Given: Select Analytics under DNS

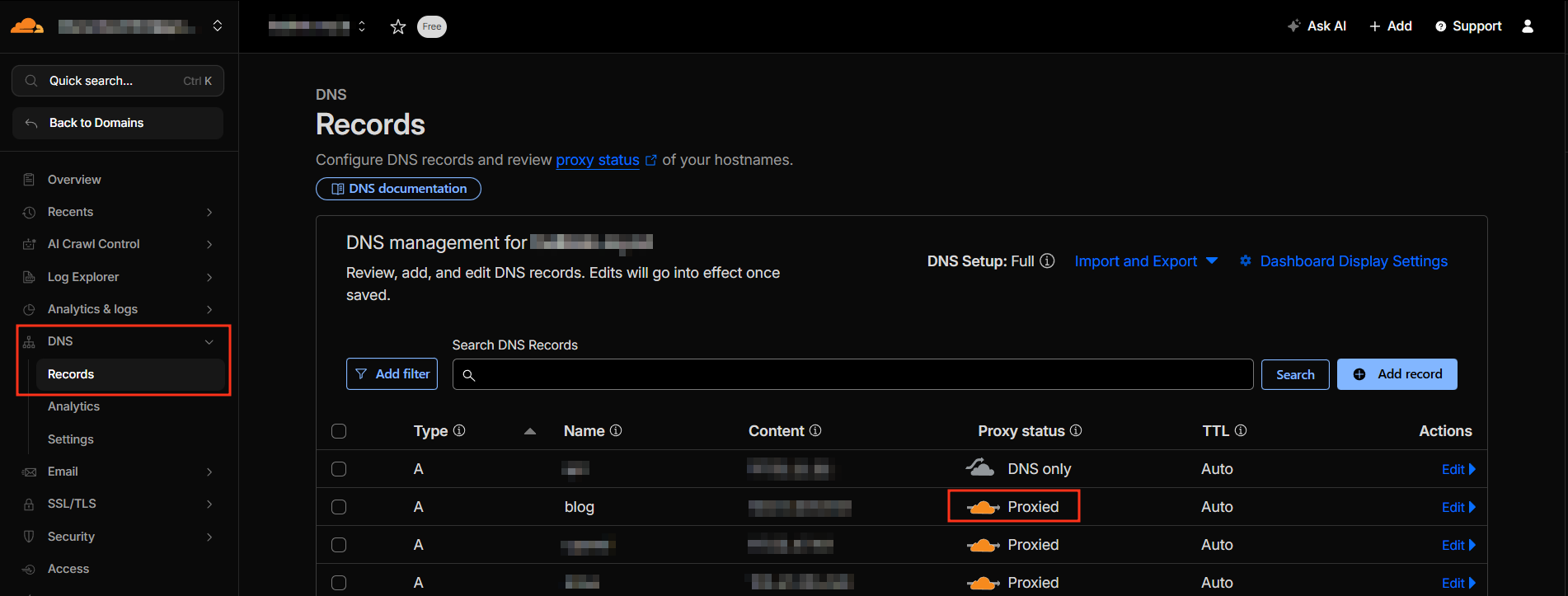Looking at the screenshot, I should pyautogui.click(x=73, y=406).
